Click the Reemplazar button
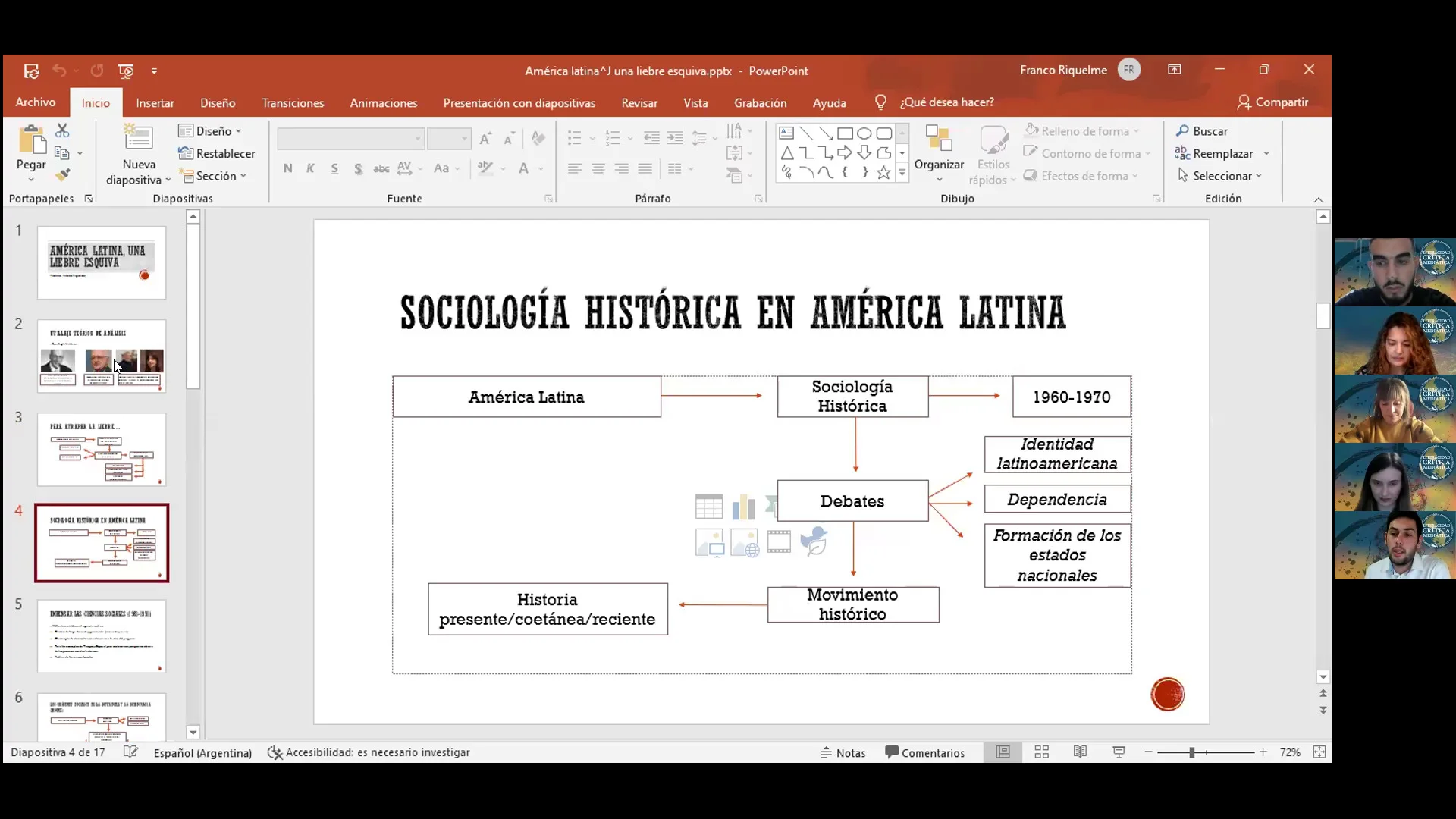The width and height of the screenshot is (1456, 819). (x=1213, y=153)
